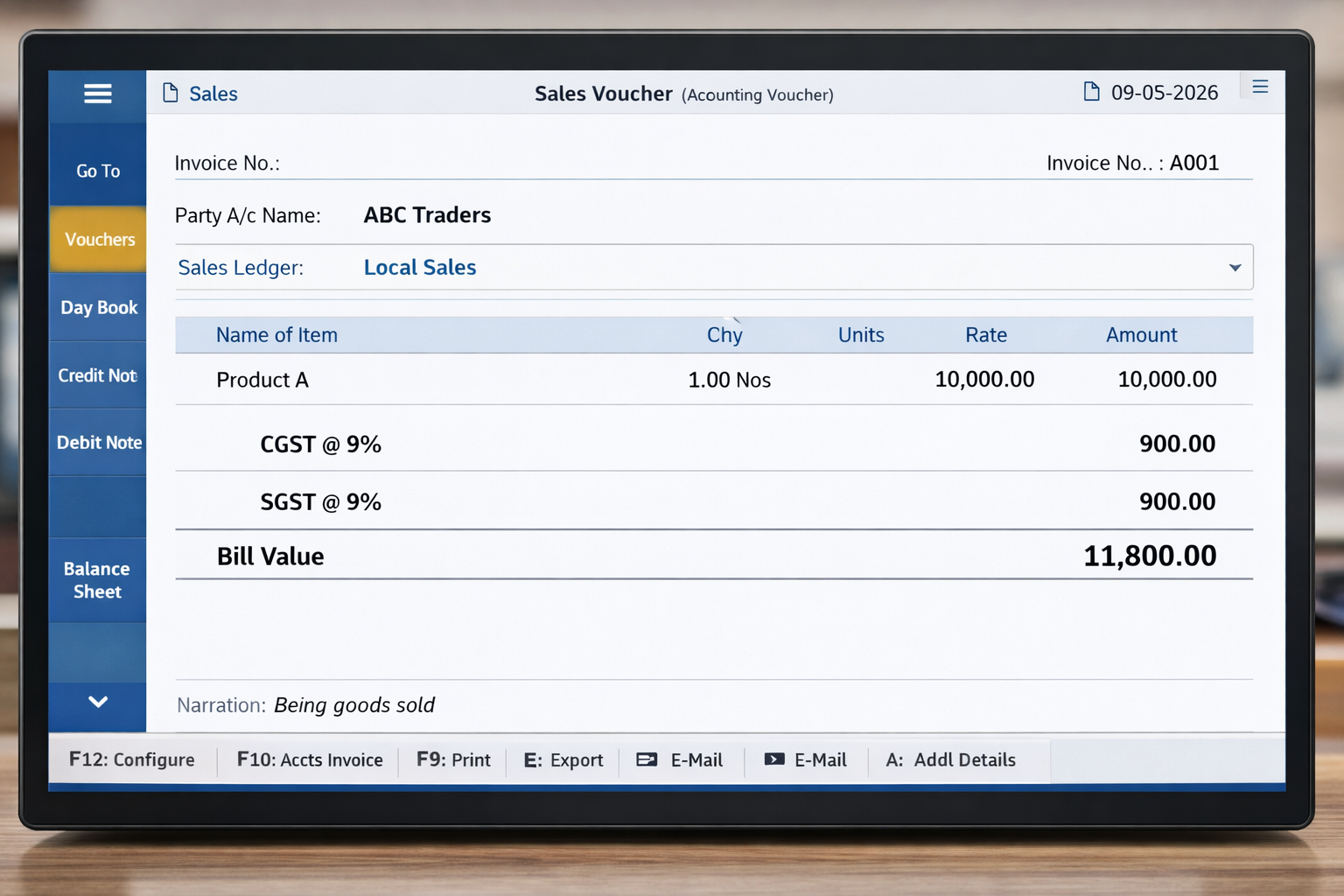Open the hamburger menu at top right
This screenshot has height=896, width=1344.
coord(1259,86)
